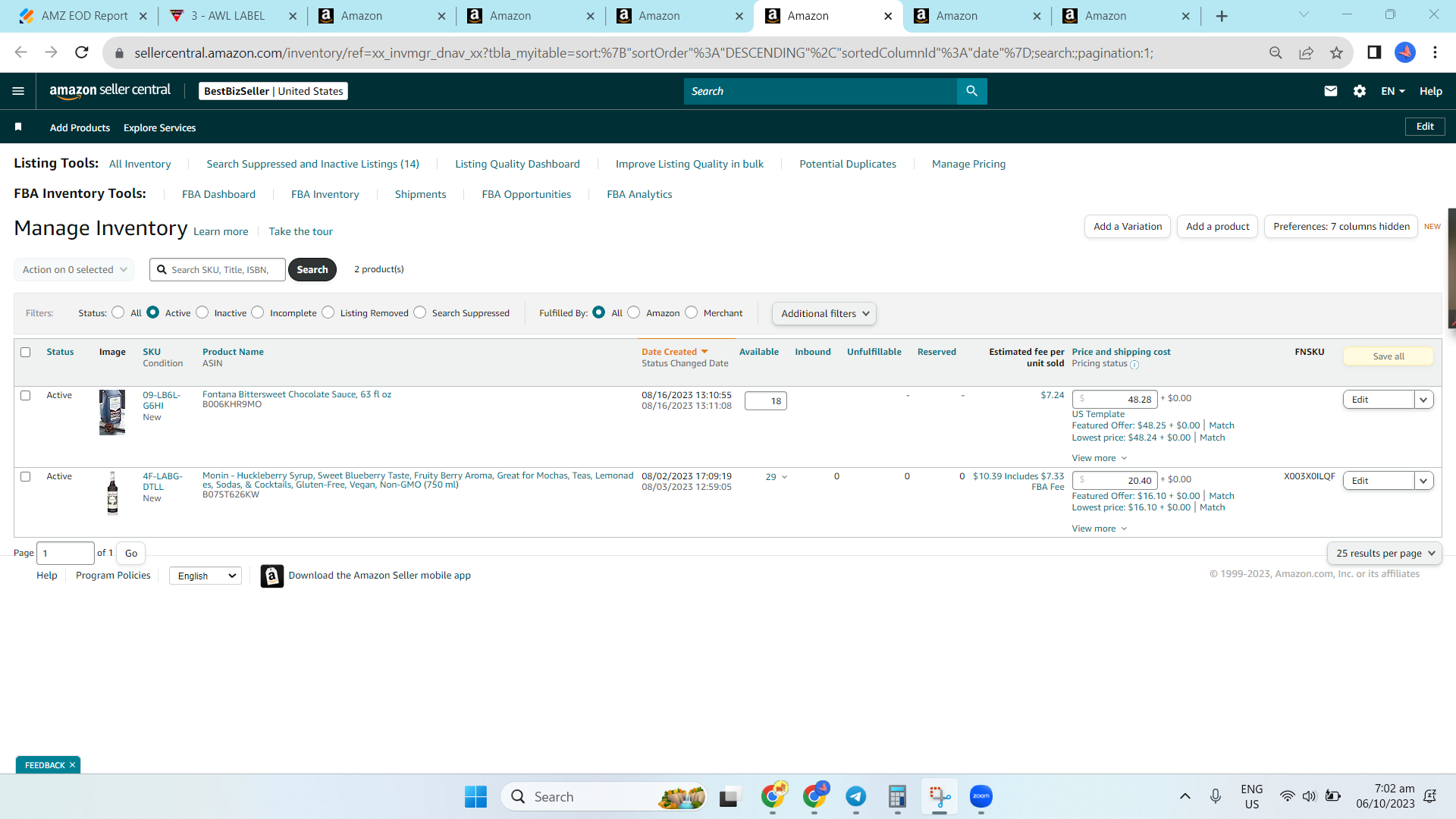
Task: Click the bookmark flag icon
Action: point(18,127)
